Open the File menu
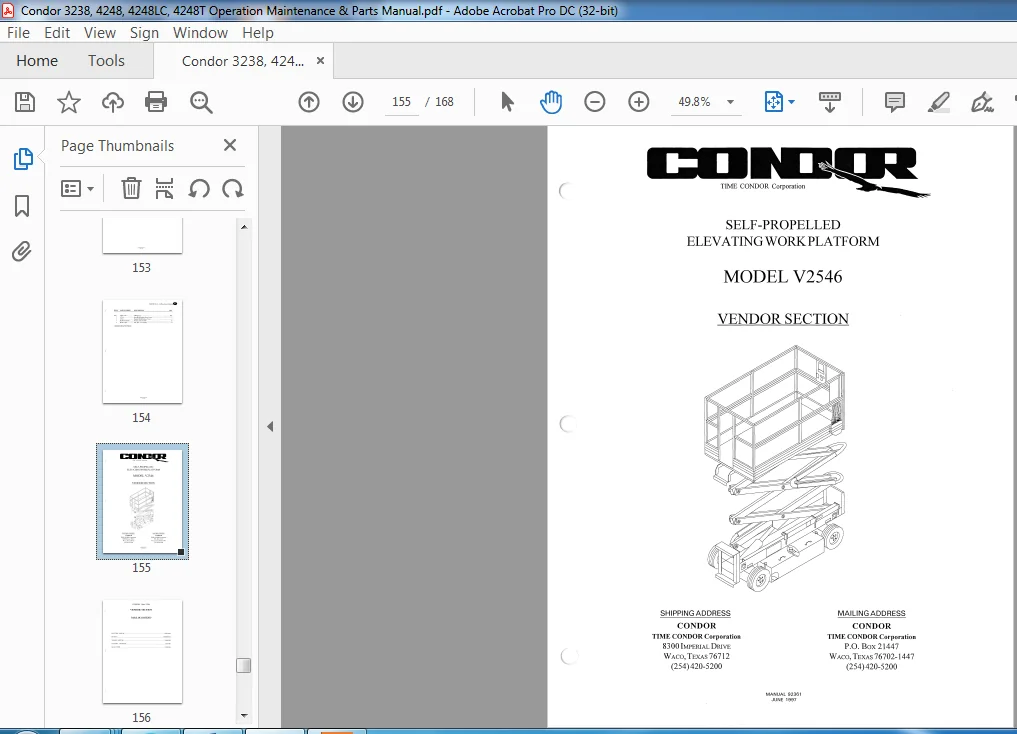Screen dimensions: 1017x734 coord(18,32)
